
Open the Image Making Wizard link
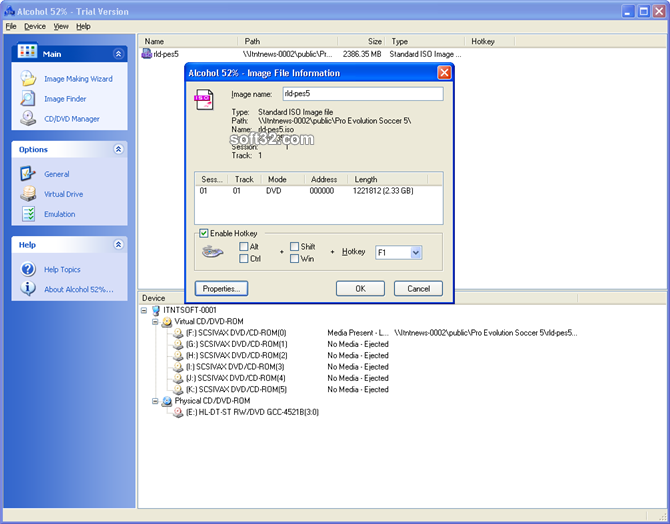78,79
